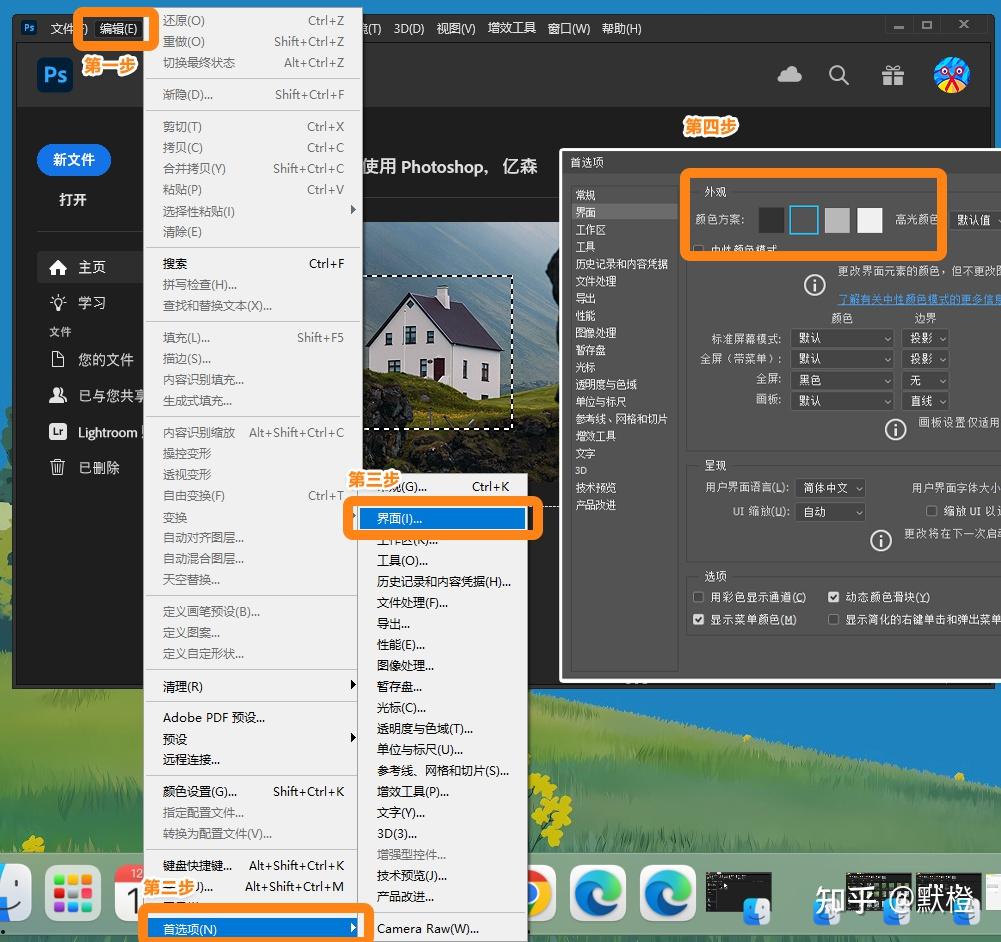Click the info icon beside 画板设置 note
Image resolution: width=1001 pixels, height=942 pixels.
[895, 430]
